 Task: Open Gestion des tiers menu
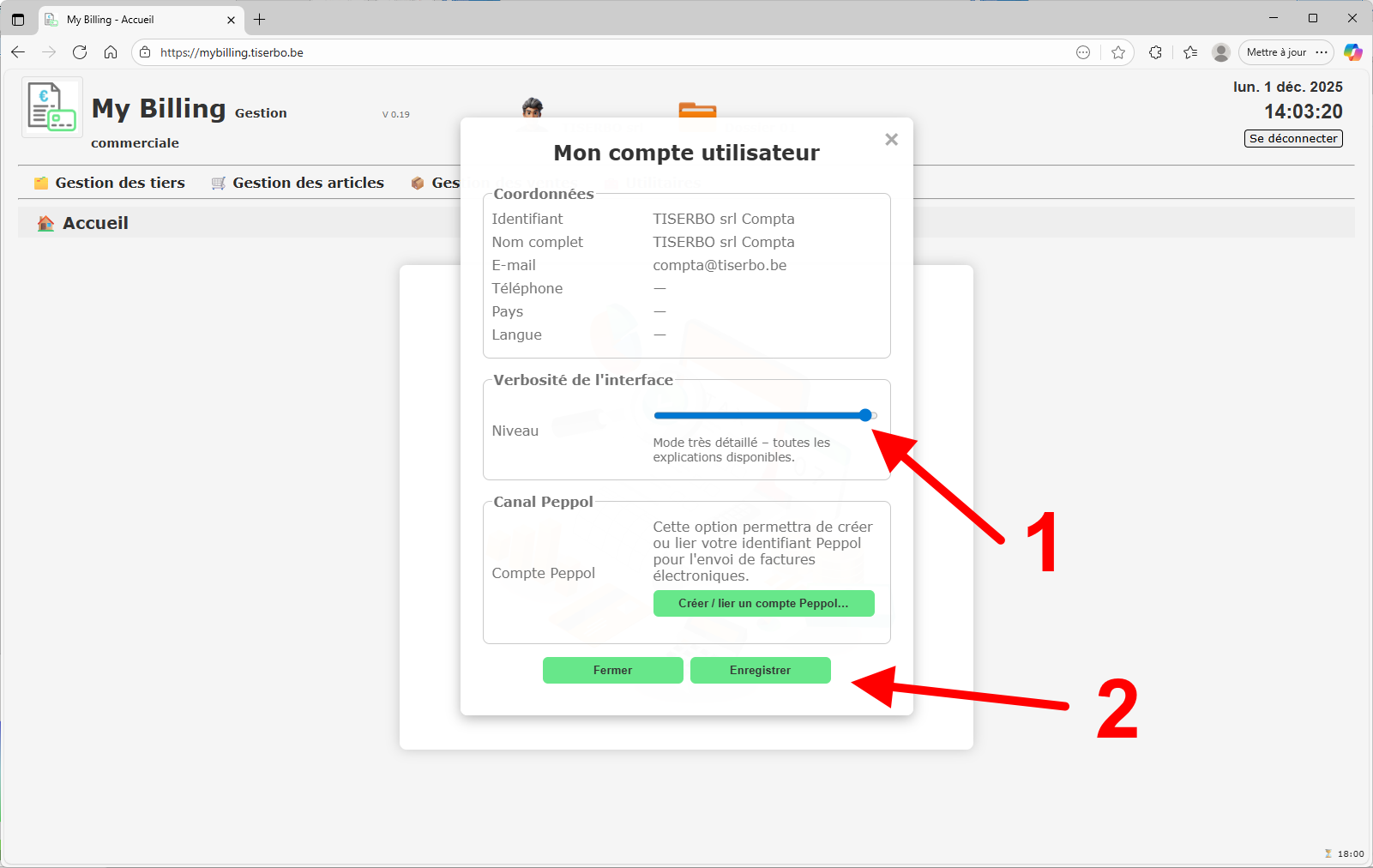(x=110, y=183)
